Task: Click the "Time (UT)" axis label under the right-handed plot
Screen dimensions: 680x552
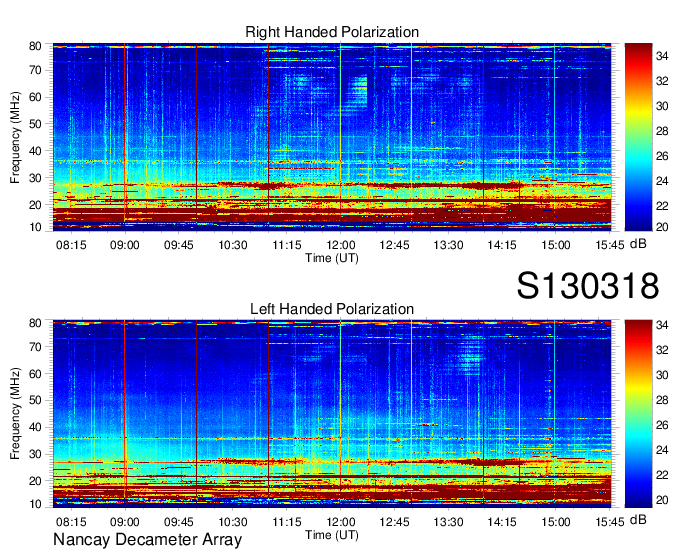Action: [x=332, y=258]
